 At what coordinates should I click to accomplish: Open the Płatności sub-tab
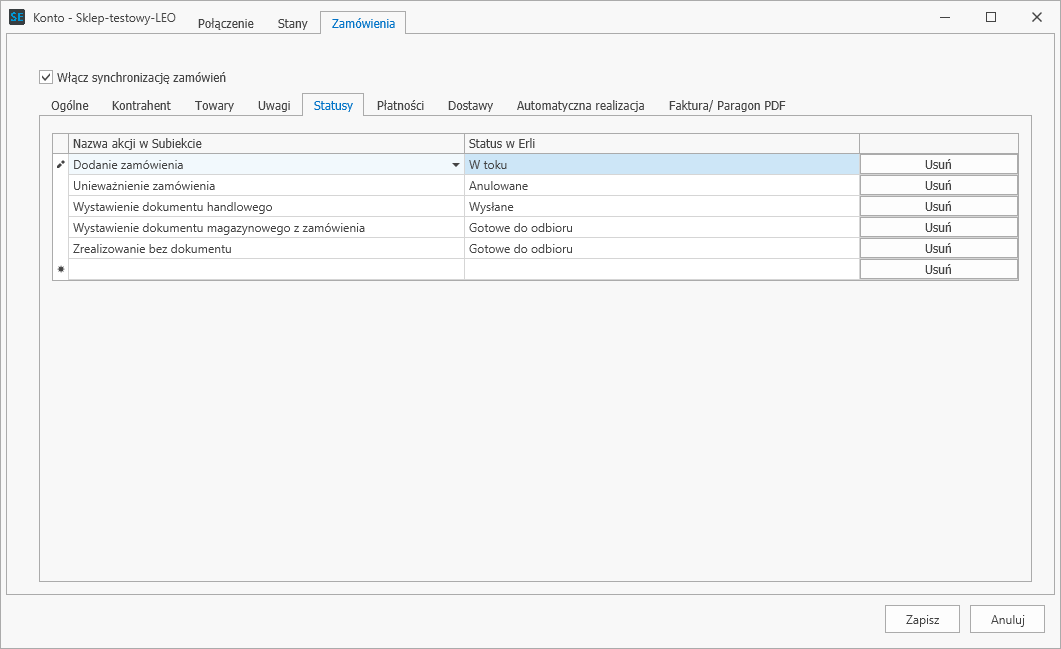coord(401,106)
